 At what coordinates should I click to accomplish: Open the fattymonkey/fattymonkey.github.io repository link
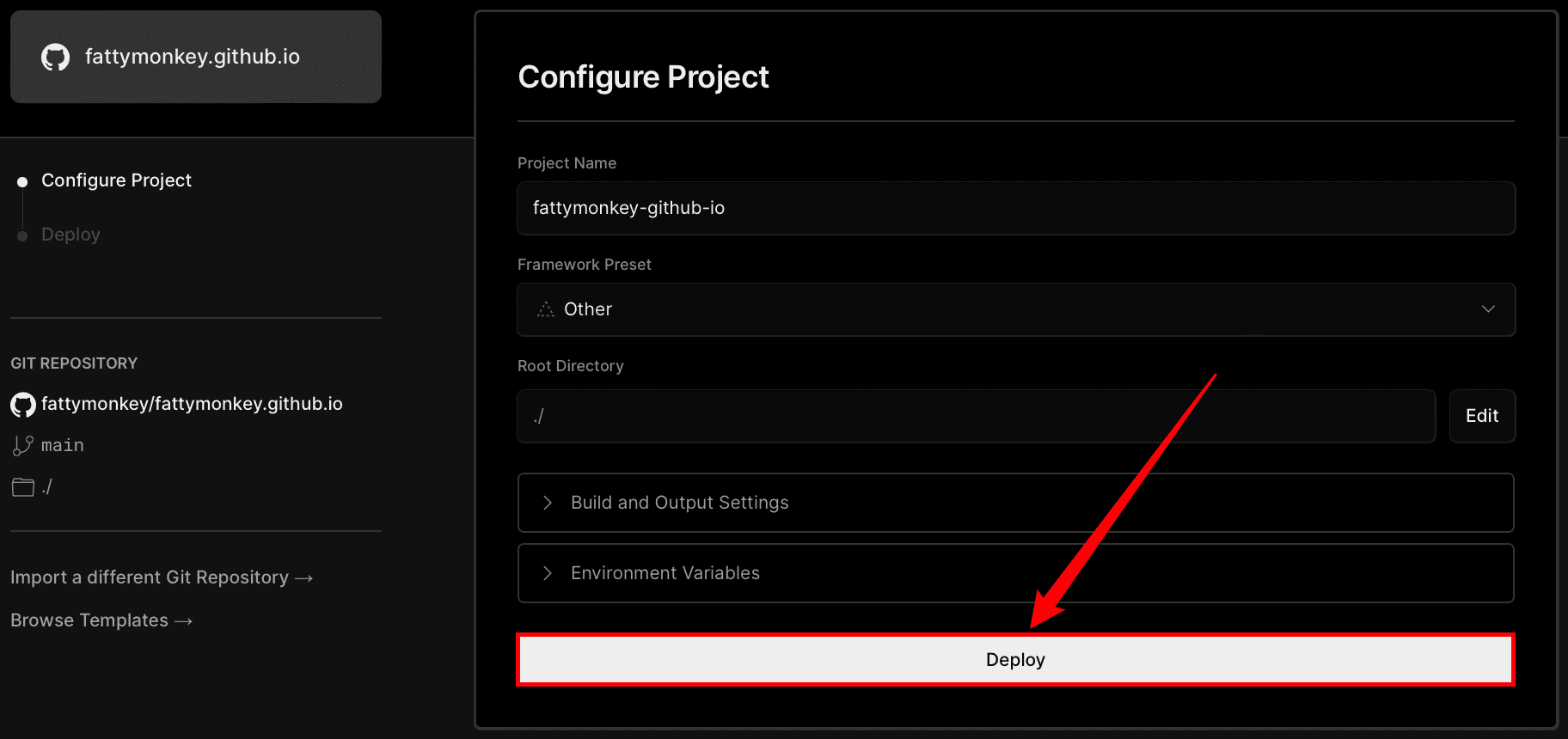click(x=192, y=404)
